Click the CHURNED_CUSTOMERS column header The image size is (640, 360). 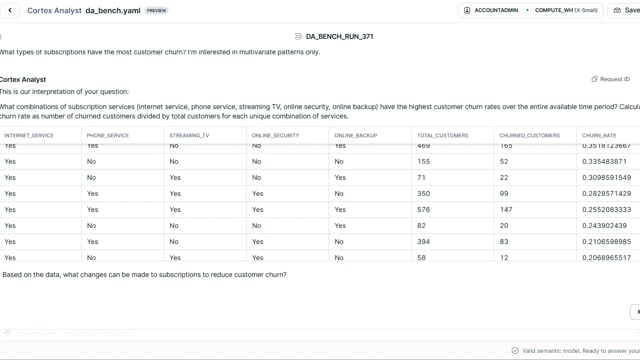[529, 135]
